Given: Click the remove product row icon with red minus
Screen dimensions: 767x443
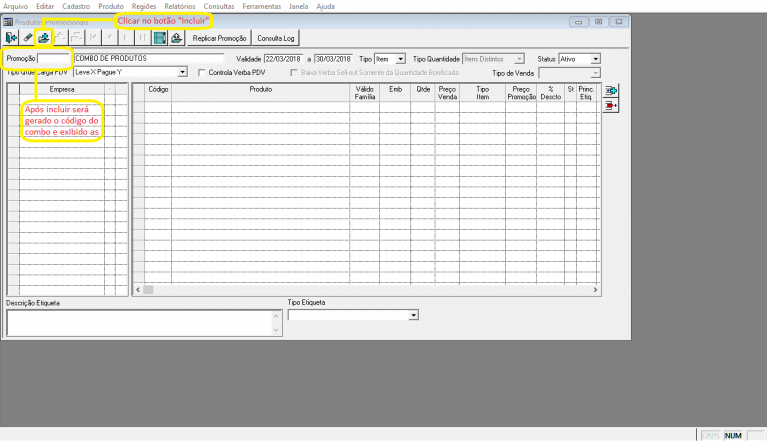Looking at the screenshot, I should (x=610, y=105).
